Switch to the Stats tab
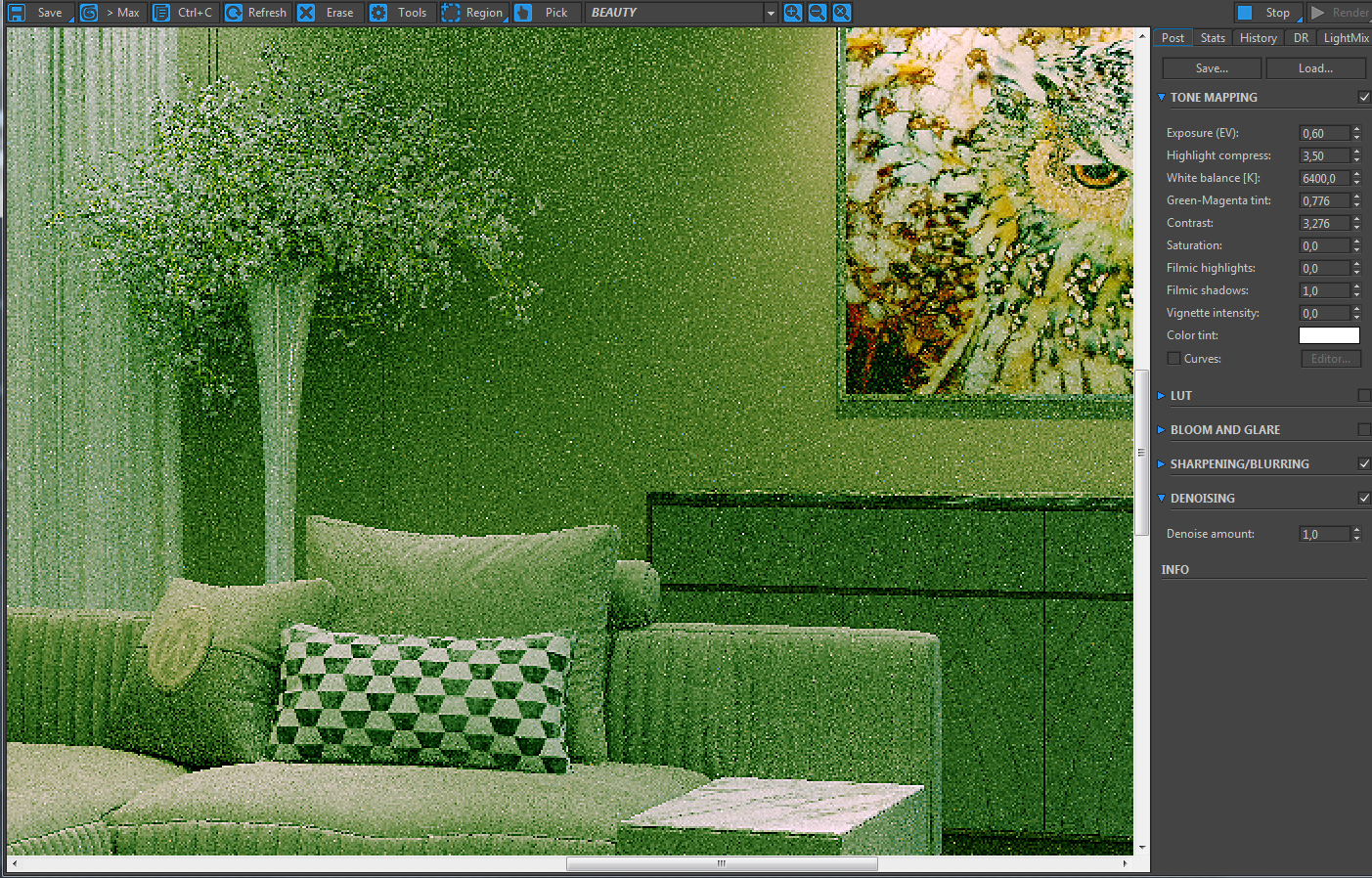This screenshot has width=1372, height=878. coord(1213,38)
